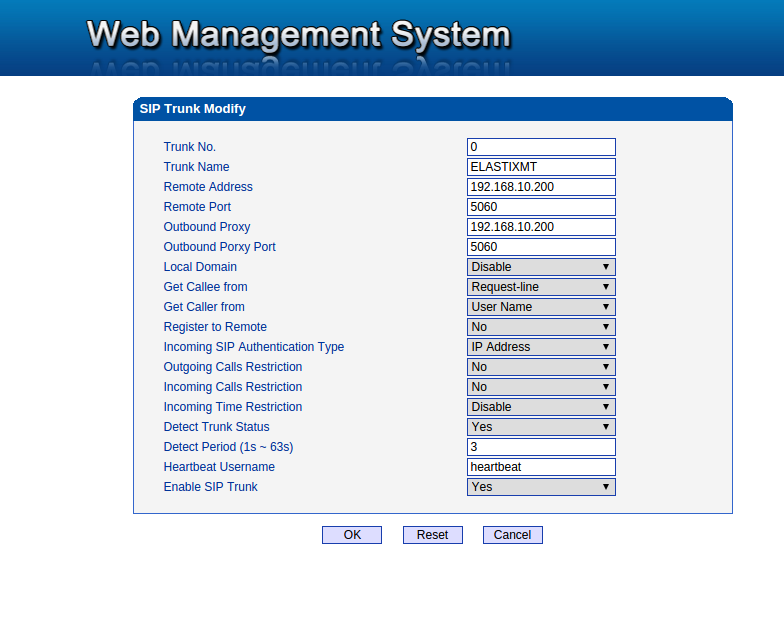The height and width of the screenshot is (620, 784).
Task: Open the Get Caller from dropdown
Action: click(541, 307)
